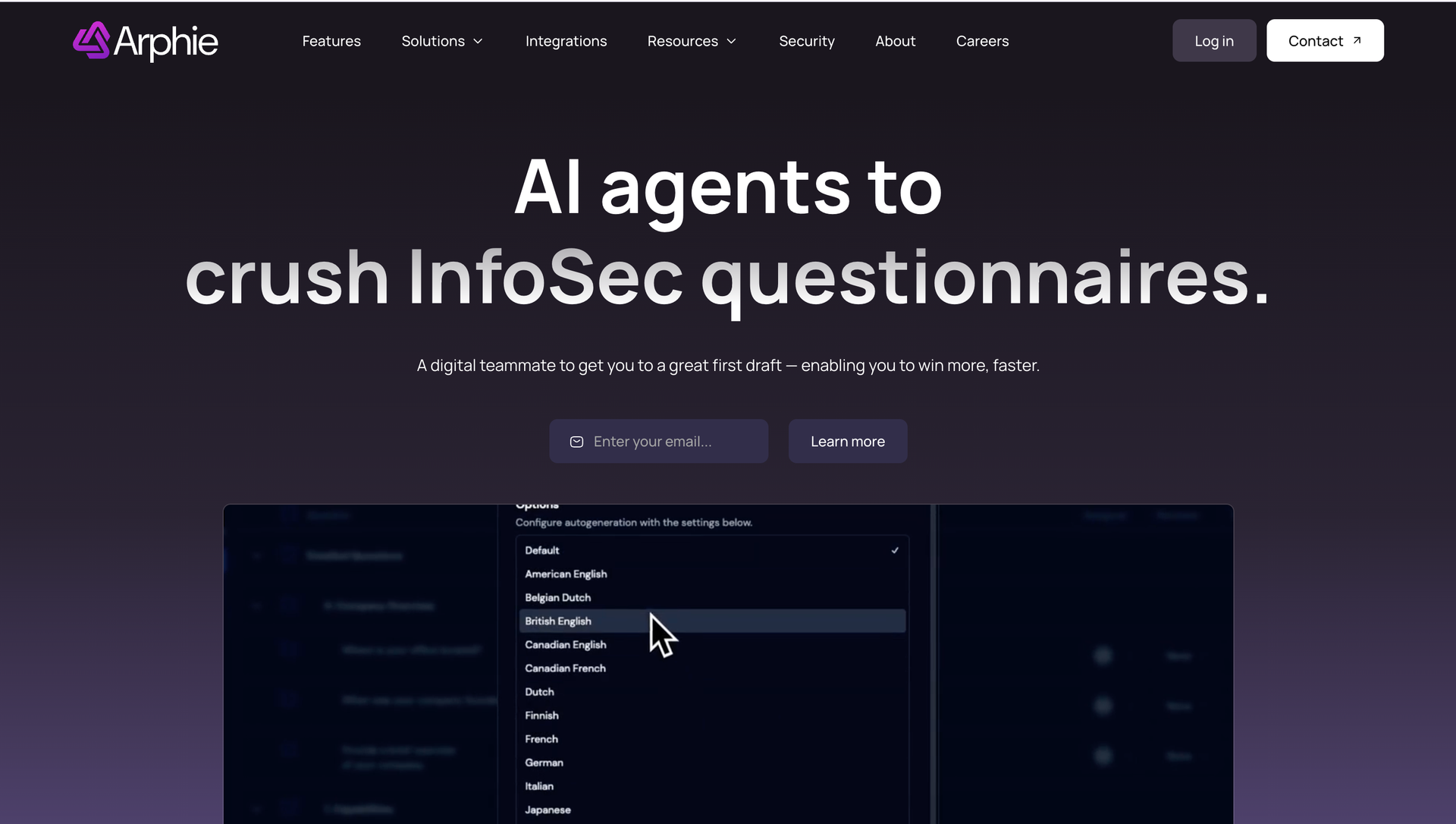1456x824 pixels.
Task: Visit the Careers page
Action: click(982, 41)
